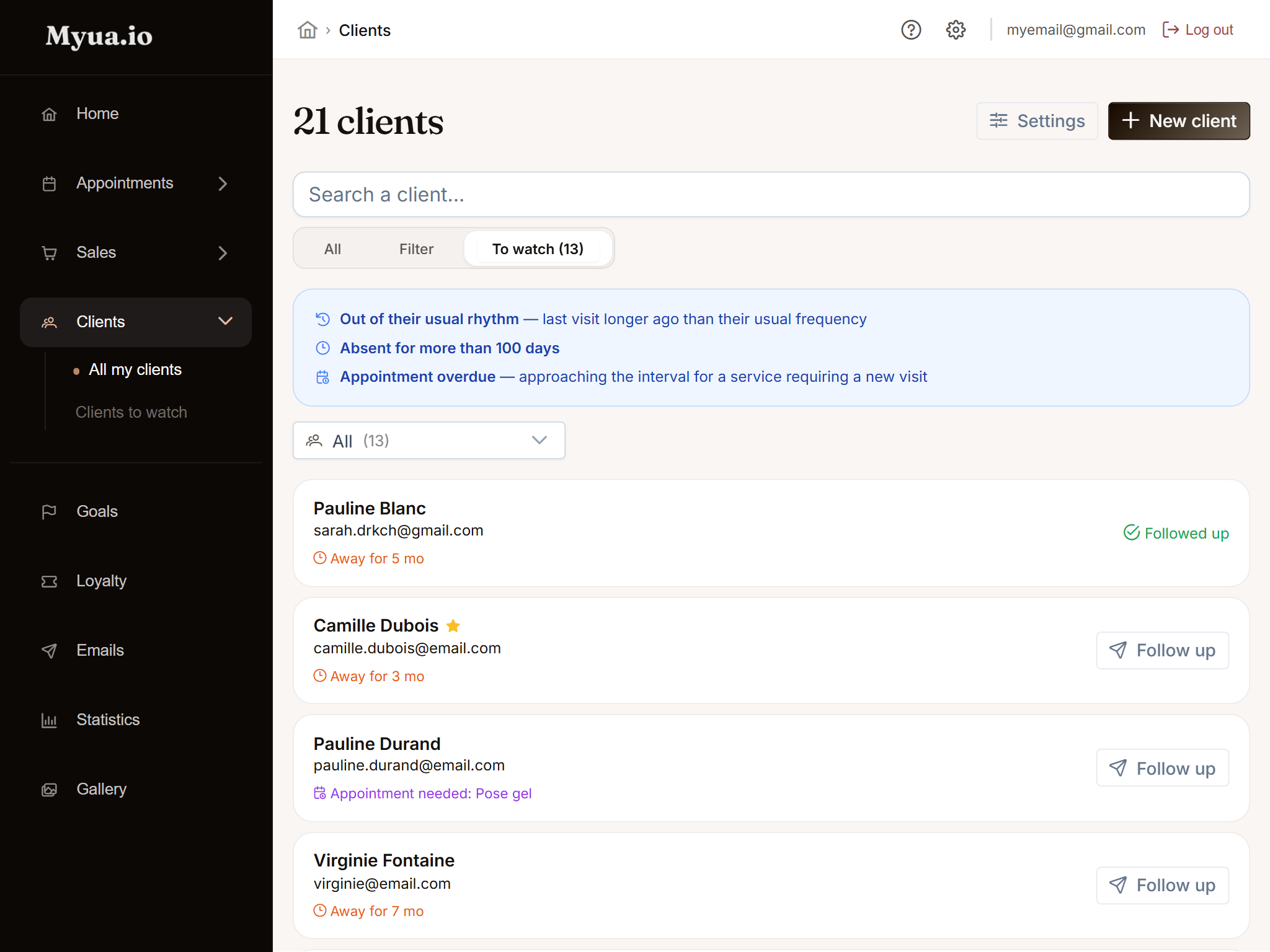Click the Log out arrow icon

click(x=1171, y=30)
